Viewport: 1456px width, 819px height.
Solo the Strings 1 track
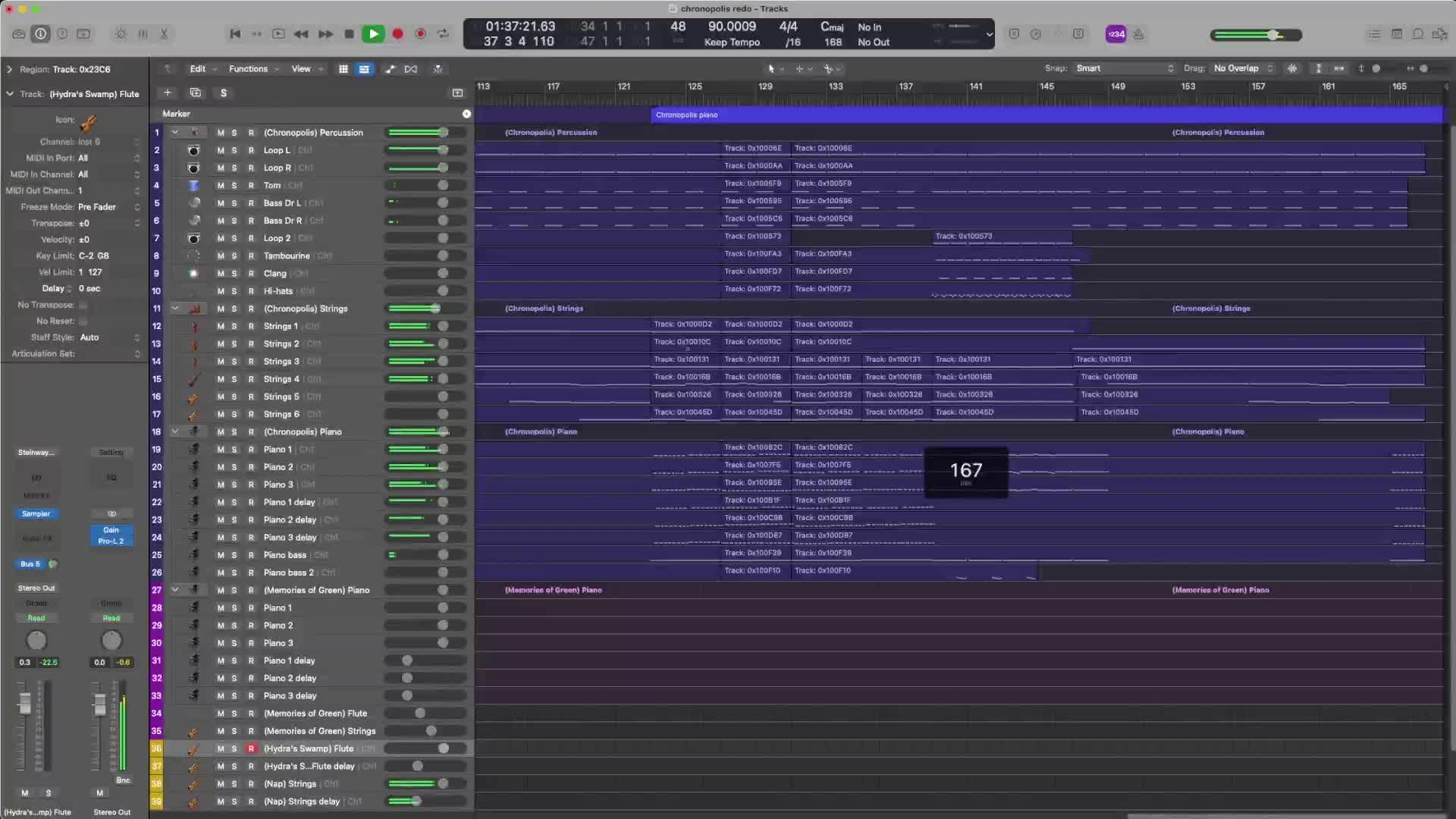click(x=234, y=326)
